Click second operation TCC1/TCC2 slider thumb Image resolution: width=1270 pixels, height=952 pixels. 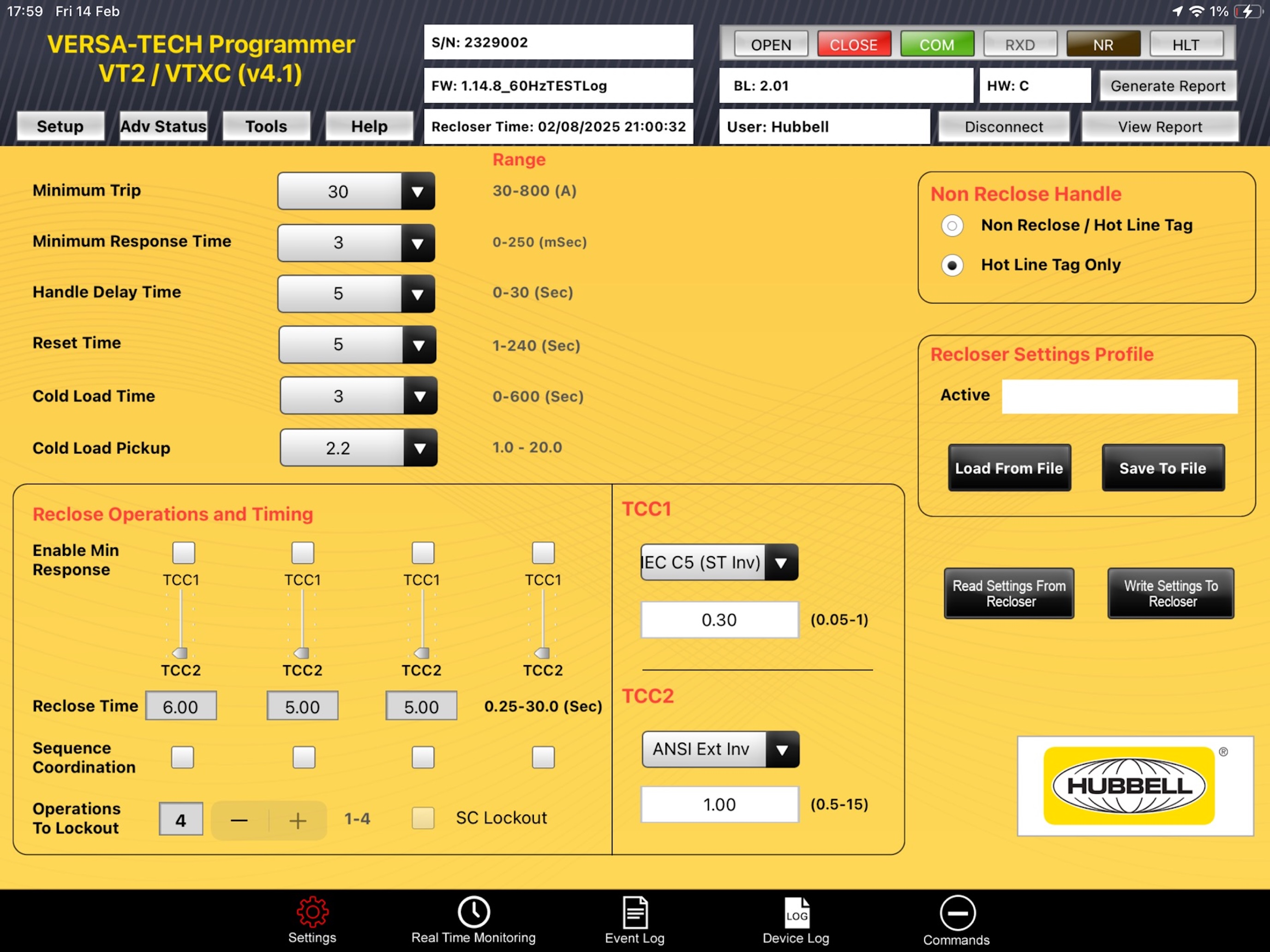(301, 653)
